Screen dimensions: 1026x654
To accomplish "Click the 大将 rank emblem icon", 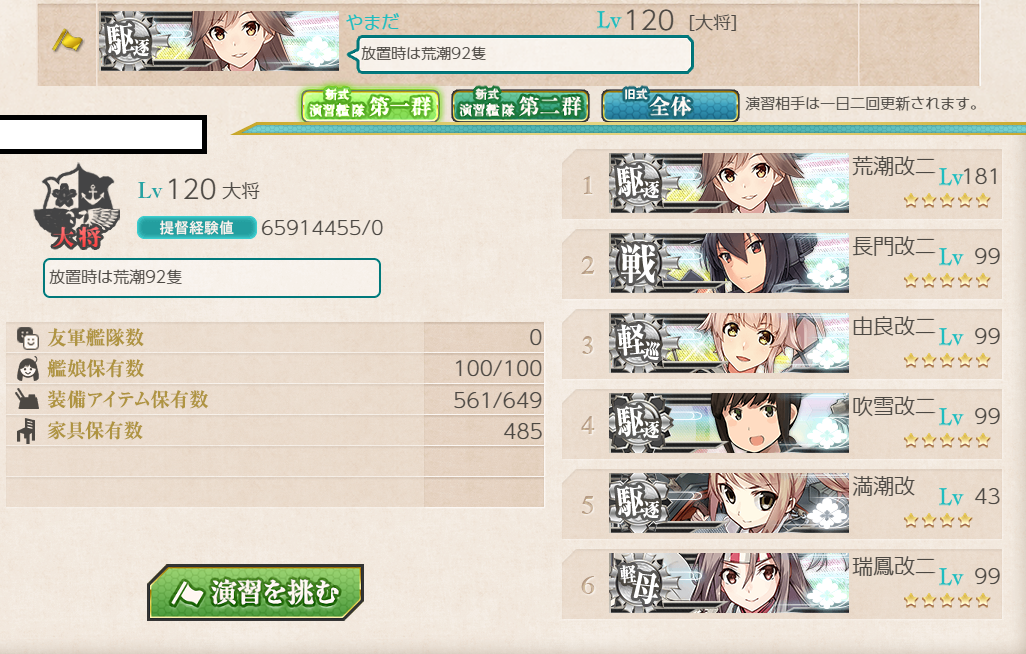I will point(77,207).
